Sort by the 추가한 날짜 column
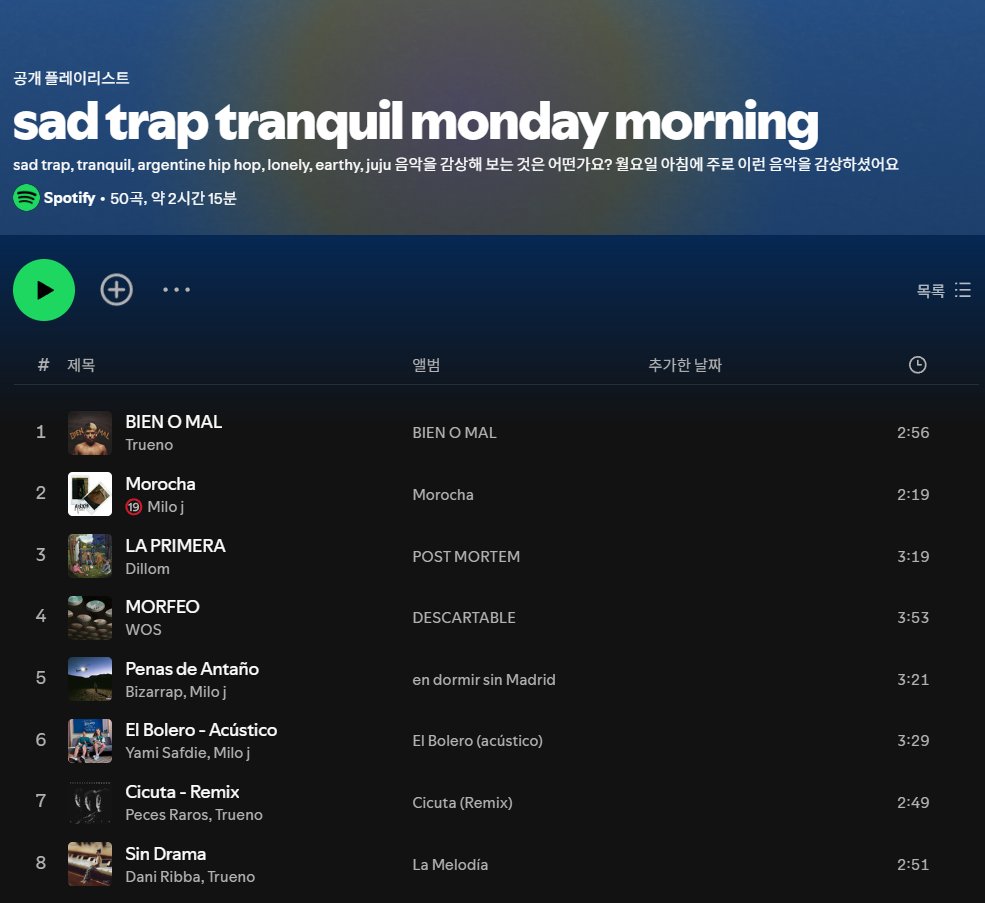 click(685, 365)
